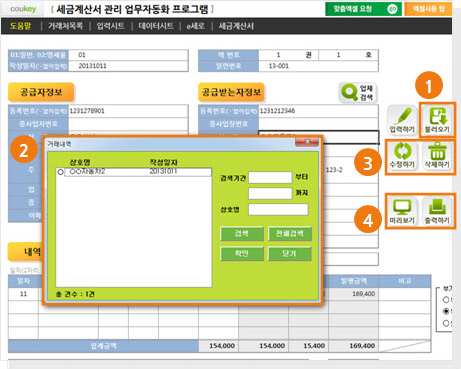The width and height of the screenshot is (461, 369).
Task: Click the 전체검색 button
Action: click(x=290, y=234)
